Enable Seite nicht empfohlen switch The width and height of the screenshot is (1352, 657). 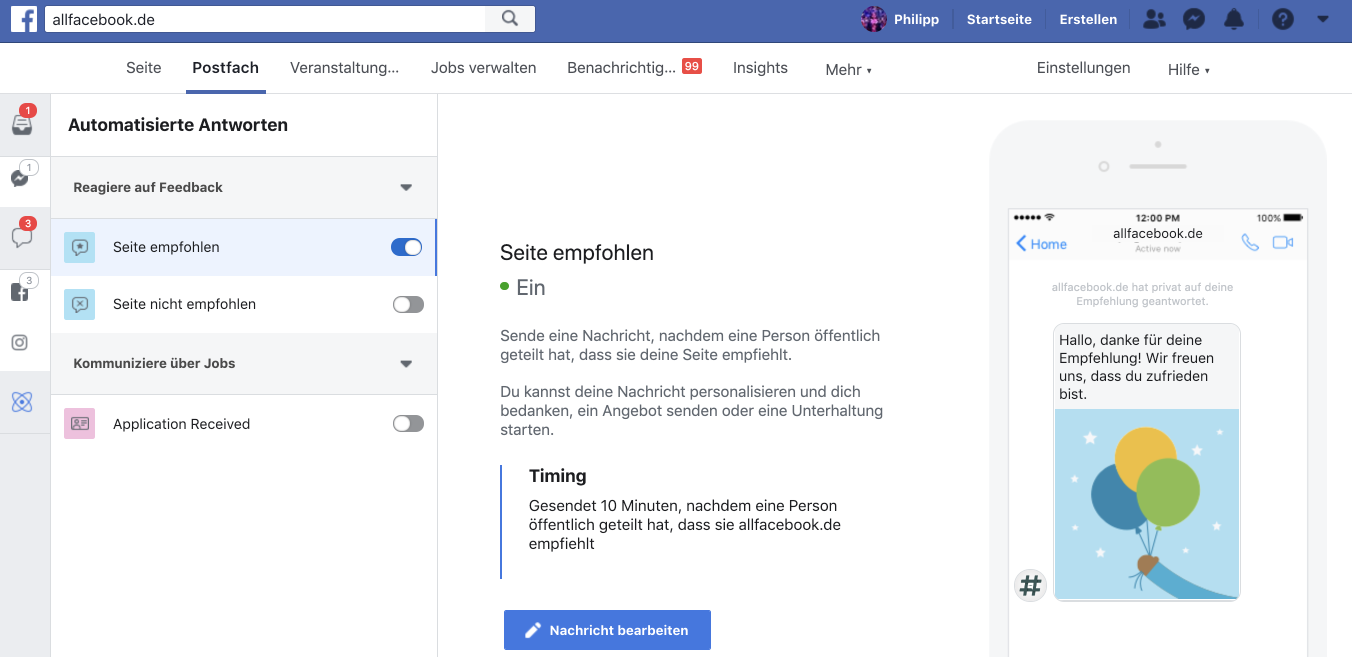pos(408,304)
